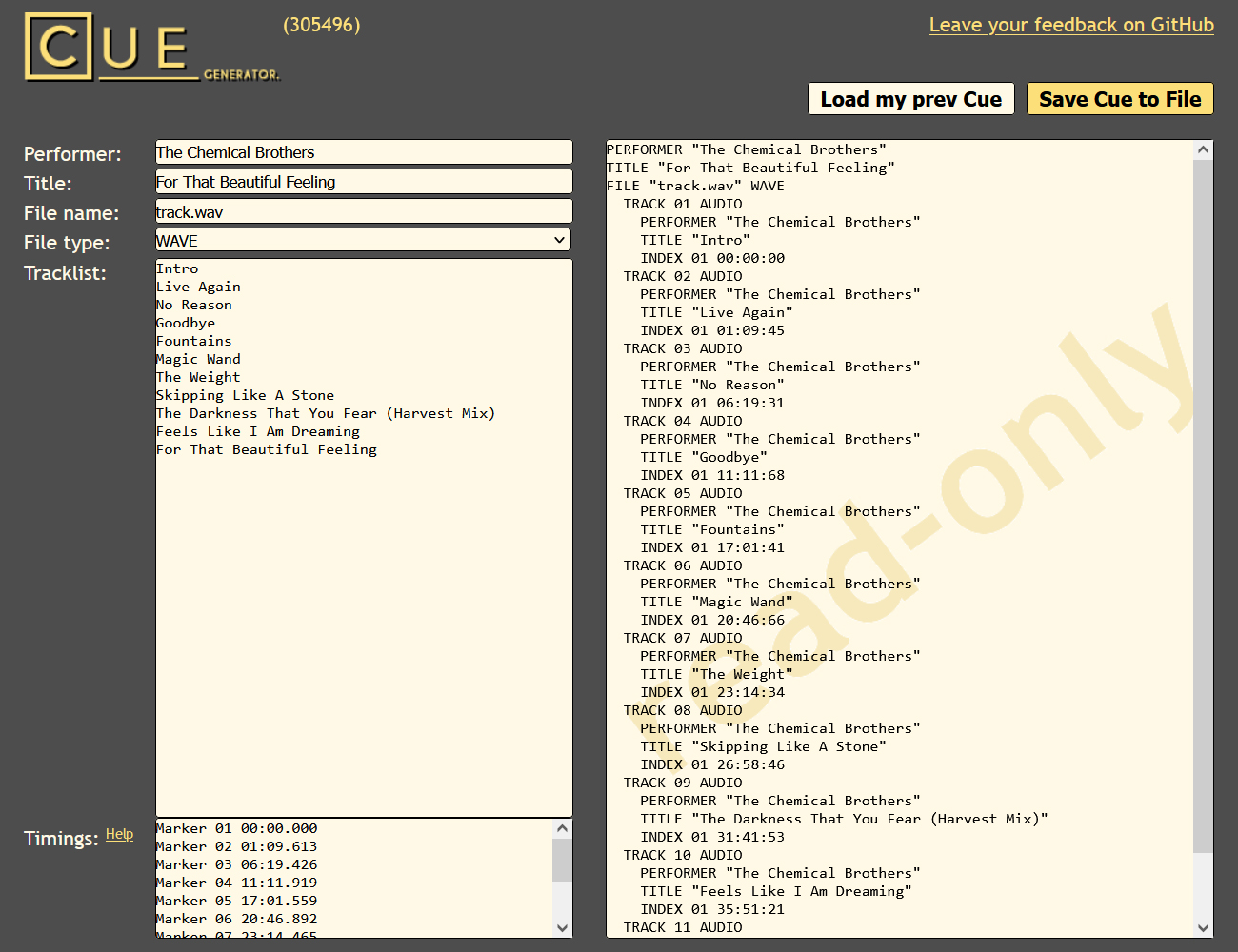Click 'The Darkness That You Fear (Harvest Mix)' tracklist line
1238x952 pixels.
pyautogui.click(x=326, y=413)
